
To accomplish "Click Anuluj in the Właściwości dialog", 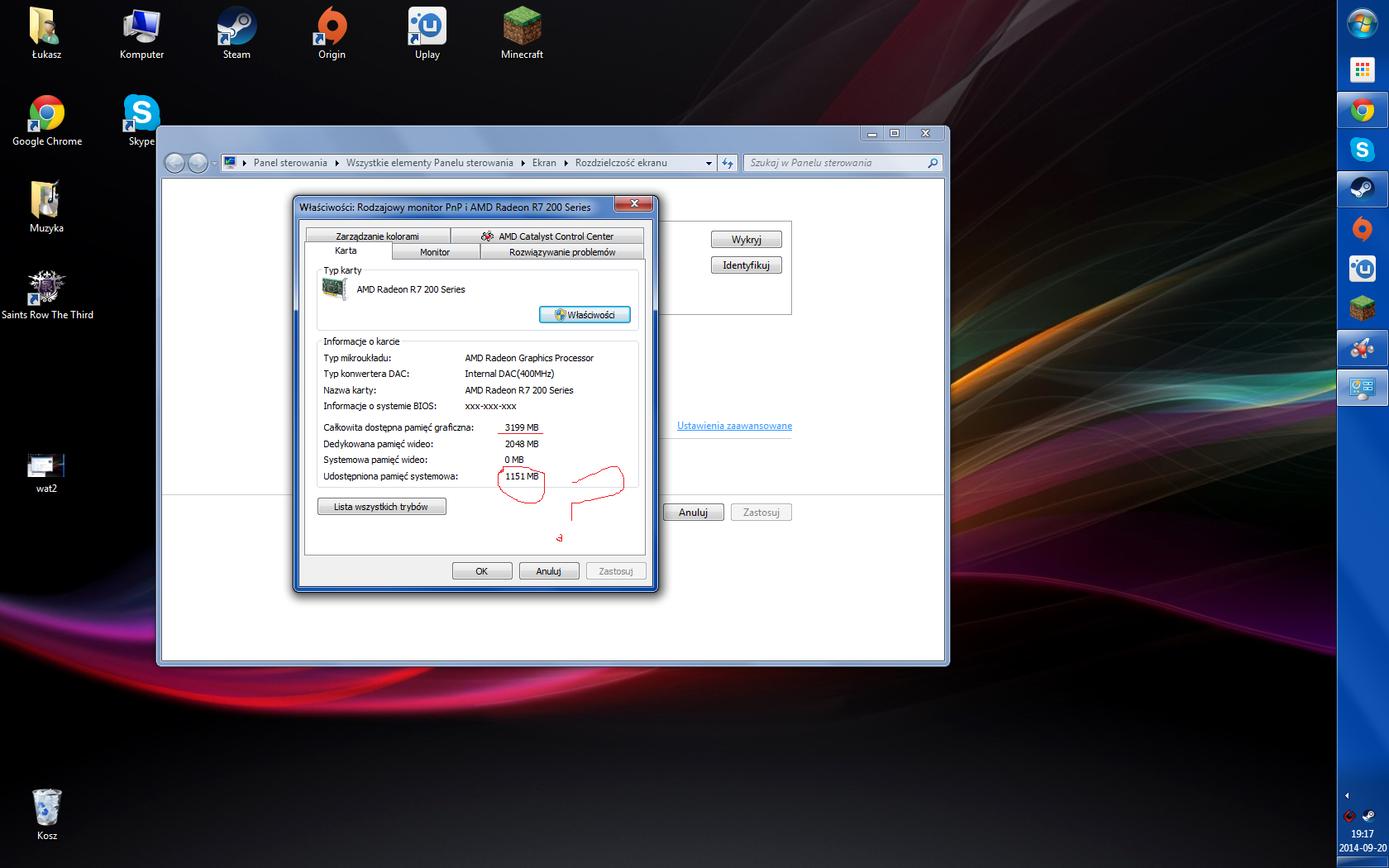I will (x=549, y=571).
